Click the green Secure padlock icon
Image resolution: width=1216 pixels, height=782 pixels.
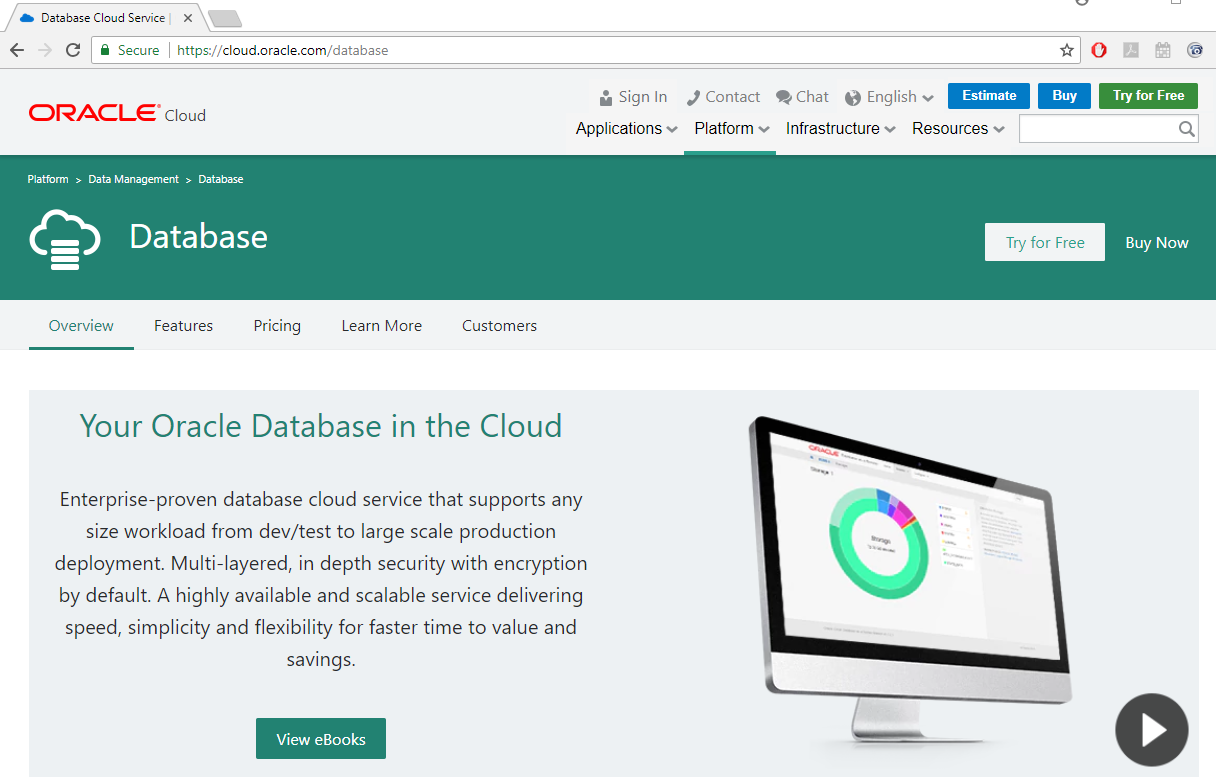[x=105, y=50]
